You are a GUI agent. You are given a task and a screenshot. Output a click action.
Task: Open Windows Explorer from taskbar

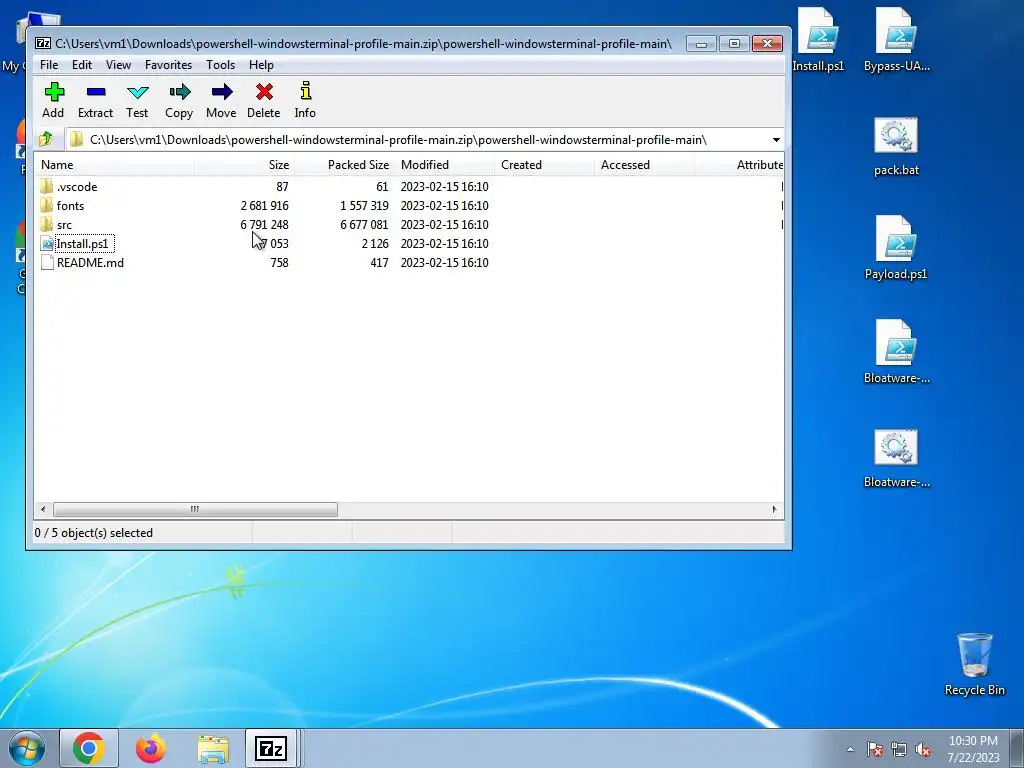point(213,748)
